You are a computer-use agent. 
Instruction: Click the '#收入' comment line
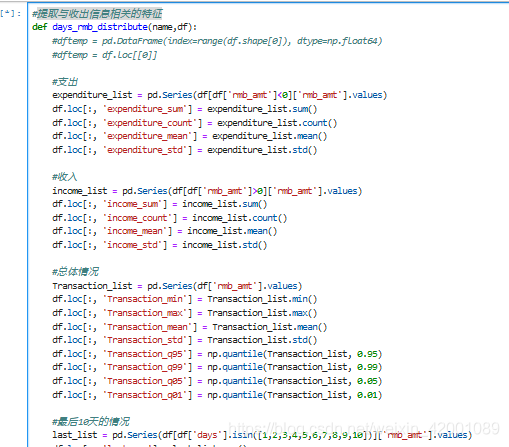point(65,177)
